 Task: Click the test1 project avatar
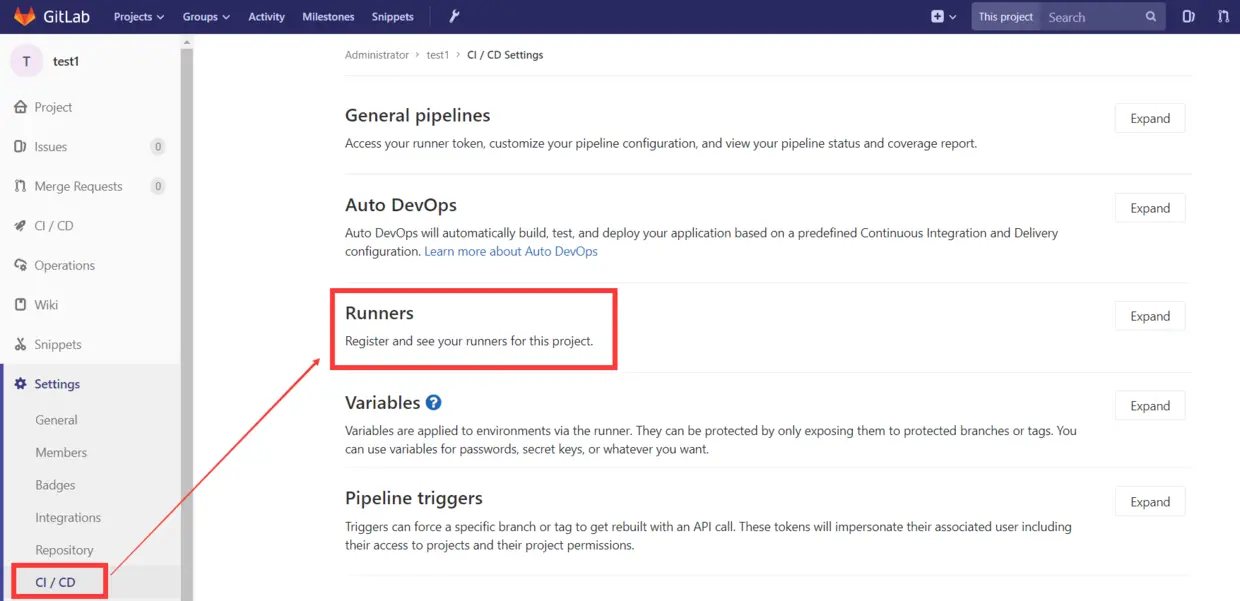[26, 61]
